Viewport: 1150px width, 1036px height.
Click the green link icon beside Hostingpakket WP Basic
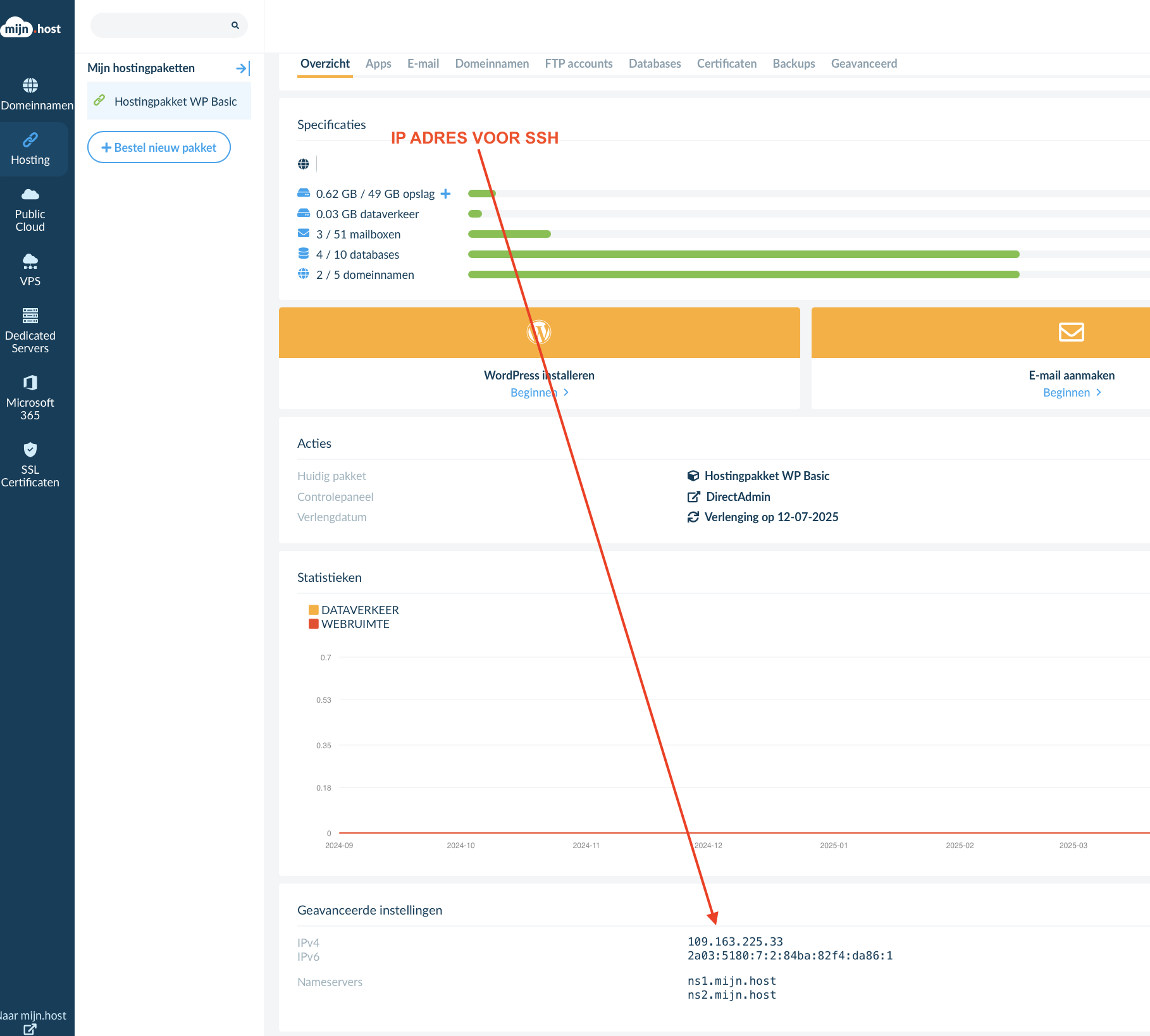coord(99,101)
